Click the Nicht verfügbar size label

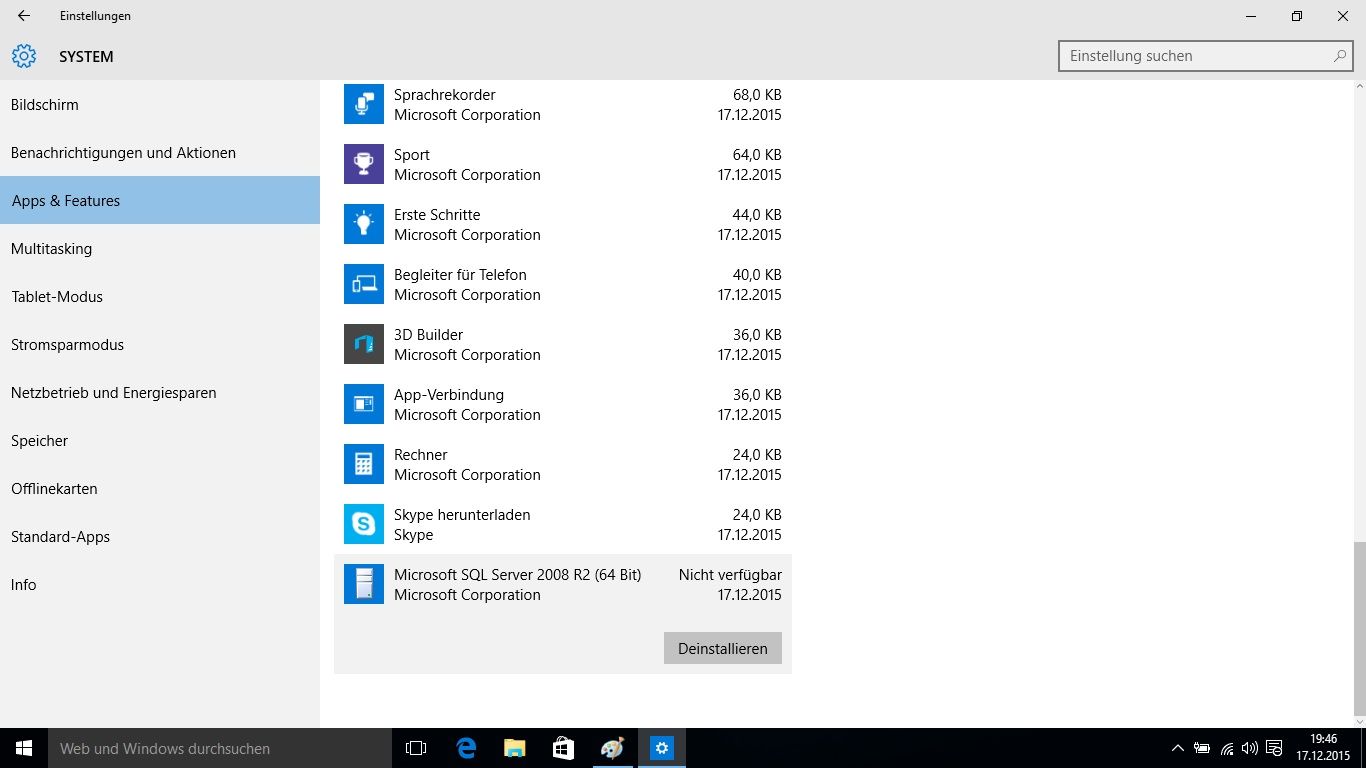[x=730, y=575]
